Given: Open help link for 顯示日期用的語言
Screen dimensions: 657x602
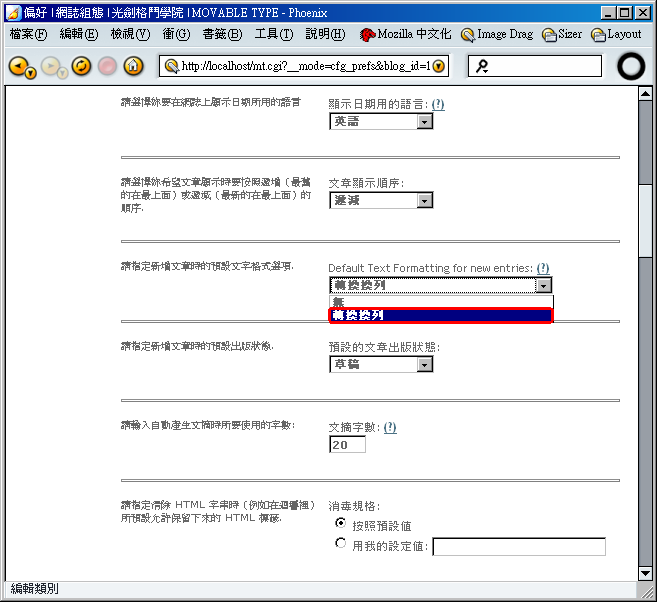Looking at the screenshot, I should tap(438, 104).
